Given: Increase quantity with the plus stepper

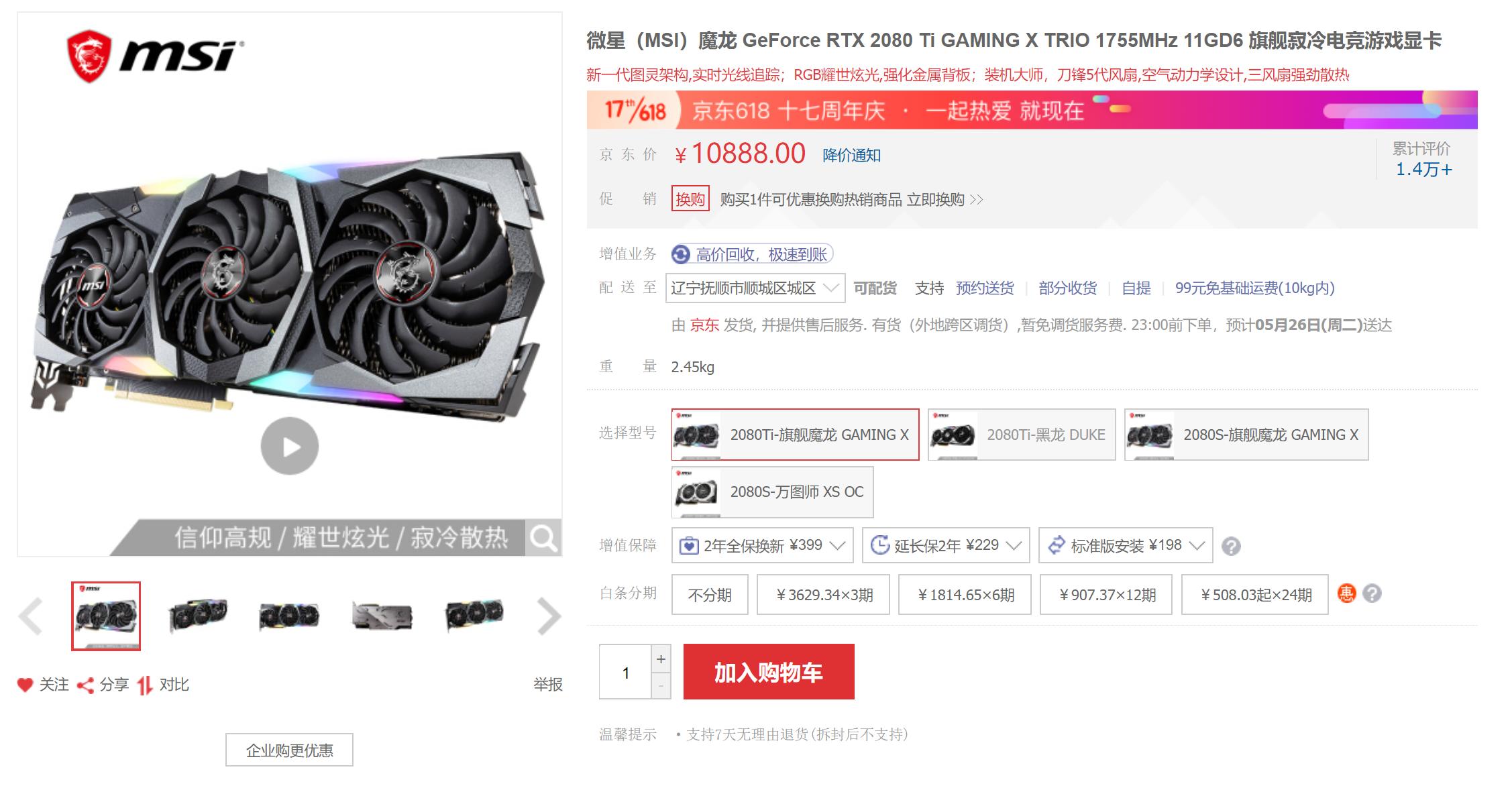Looking at the screenshot, I should tap(661, 659).
